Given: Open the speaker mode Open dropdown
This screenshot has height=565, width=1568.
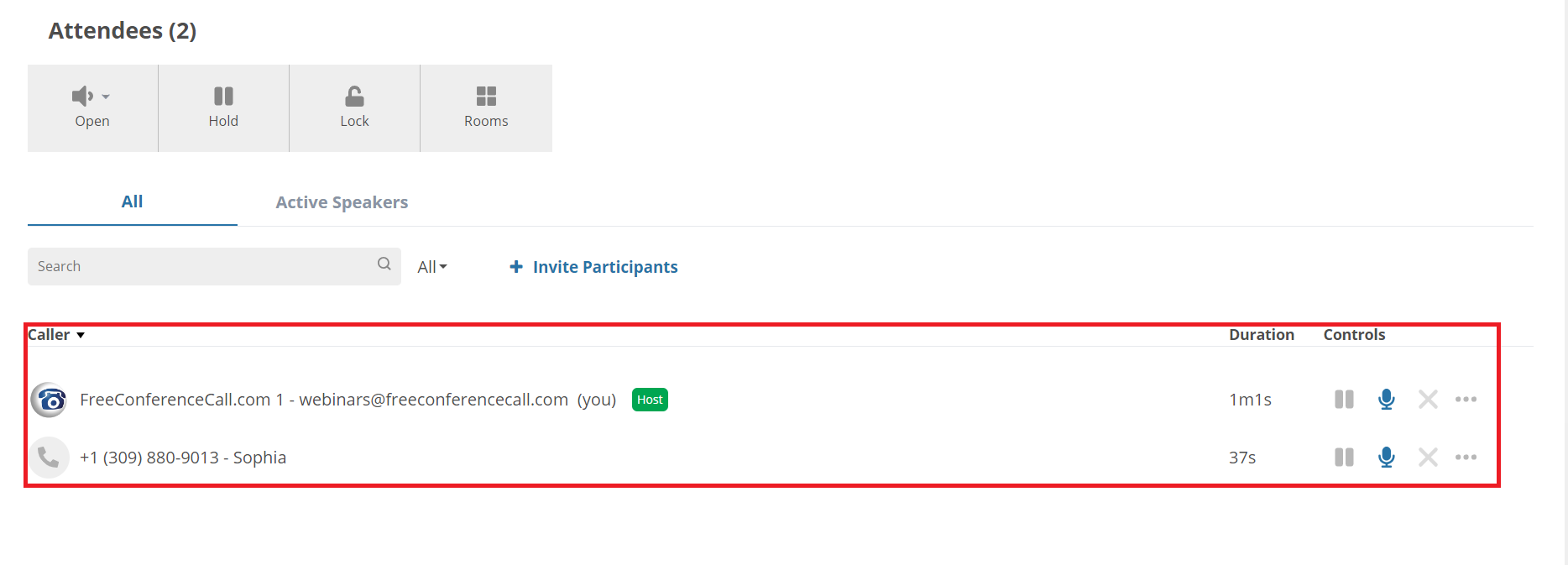Looking at the screenshot, I should pyautogui.click(x=92, y=107).
